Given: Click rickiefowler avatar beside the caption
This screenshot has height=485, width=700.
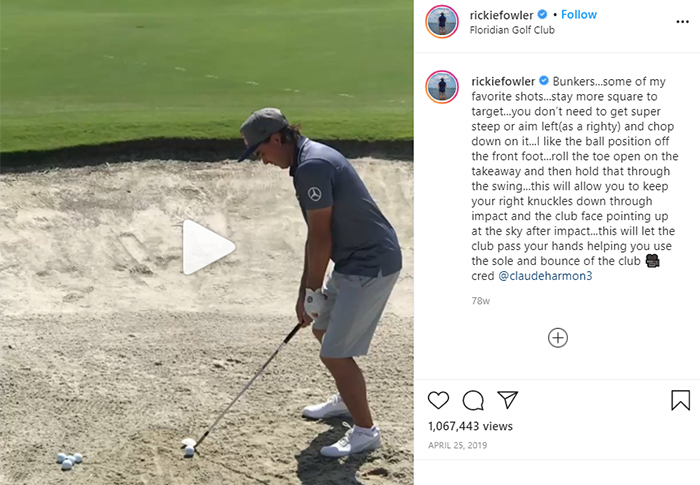Looking at the screenshot, I should [x=442, y=87].
